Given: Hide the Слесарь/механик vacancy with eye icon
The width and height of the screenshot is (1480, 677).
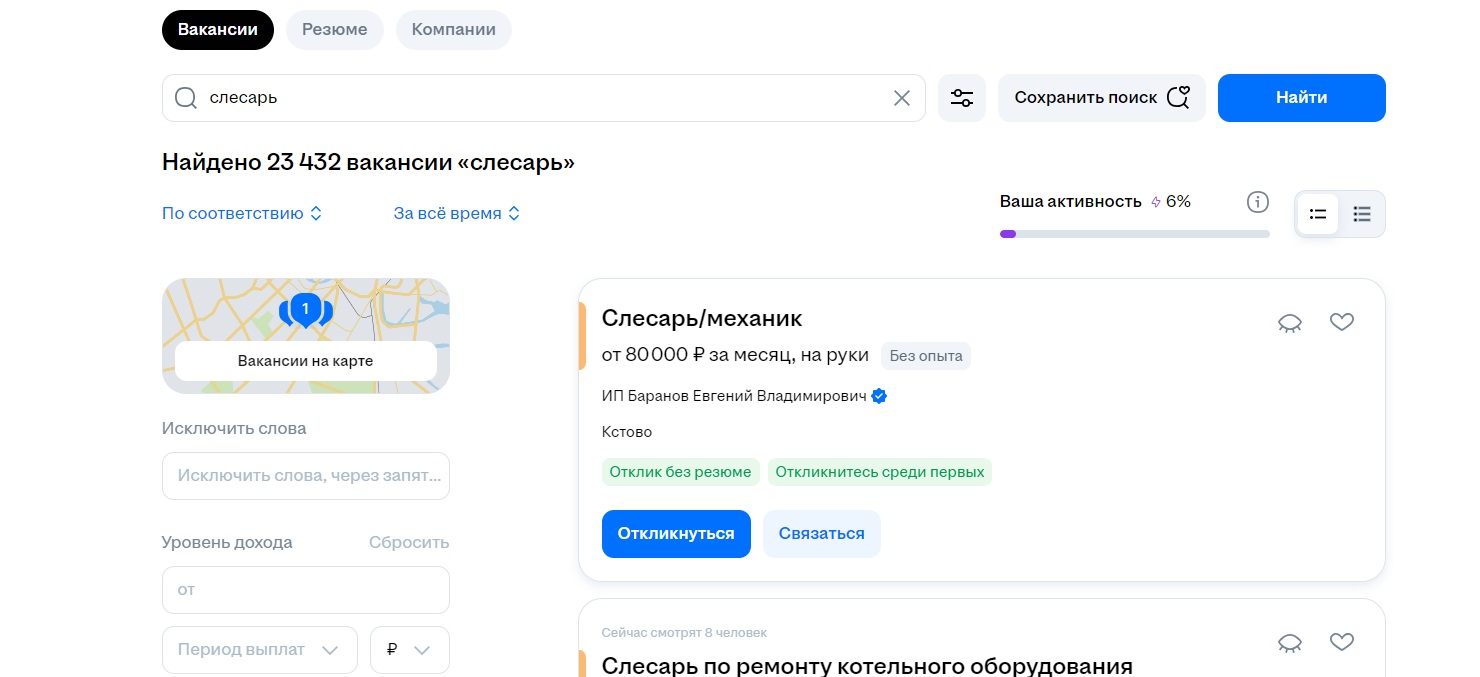Looking at the screenshot, I should pos(1290,322).
